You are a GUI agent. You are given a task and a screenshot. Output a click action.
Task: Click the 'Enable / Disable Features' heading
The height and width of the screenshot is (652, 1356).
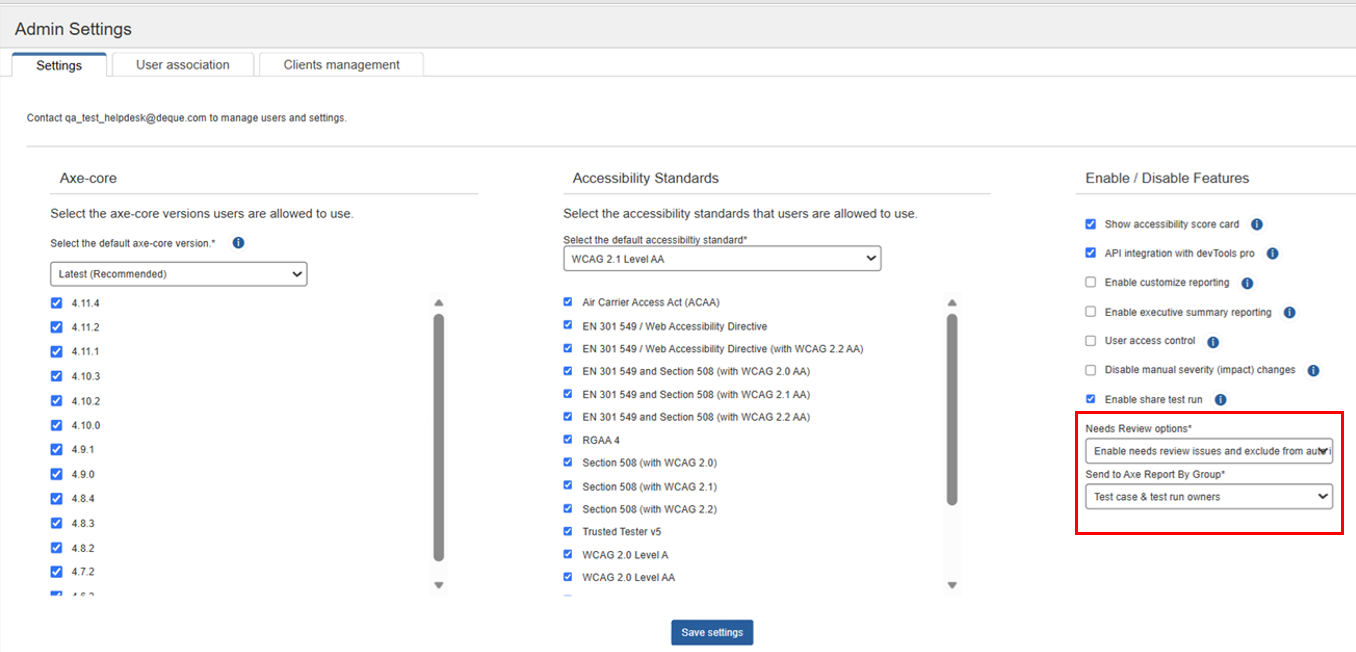pos(1167,178)
